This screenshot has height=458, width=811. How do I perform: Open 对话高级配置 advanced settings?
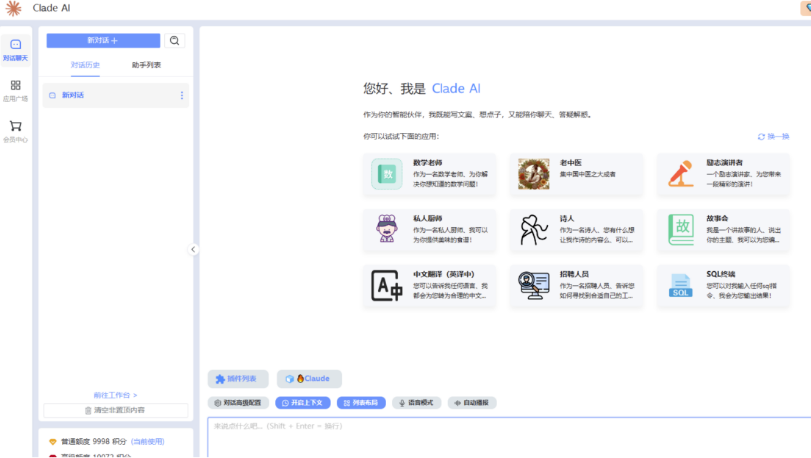click(x=238, y=403)
